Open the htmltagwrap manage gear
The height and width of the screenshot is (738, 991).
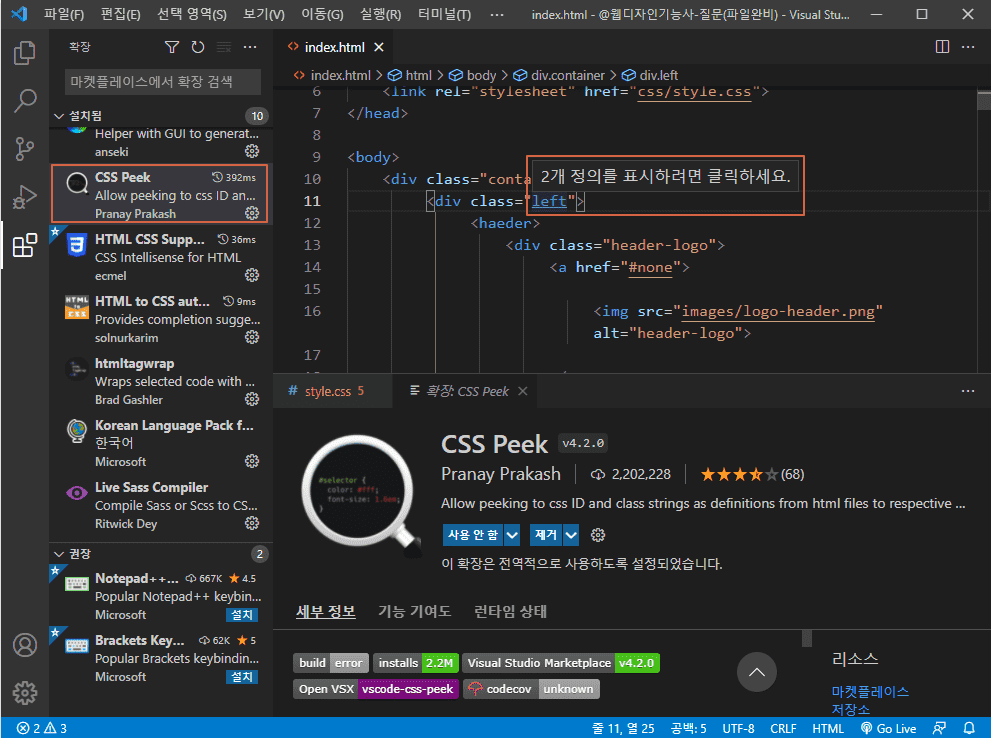(252, 399)
